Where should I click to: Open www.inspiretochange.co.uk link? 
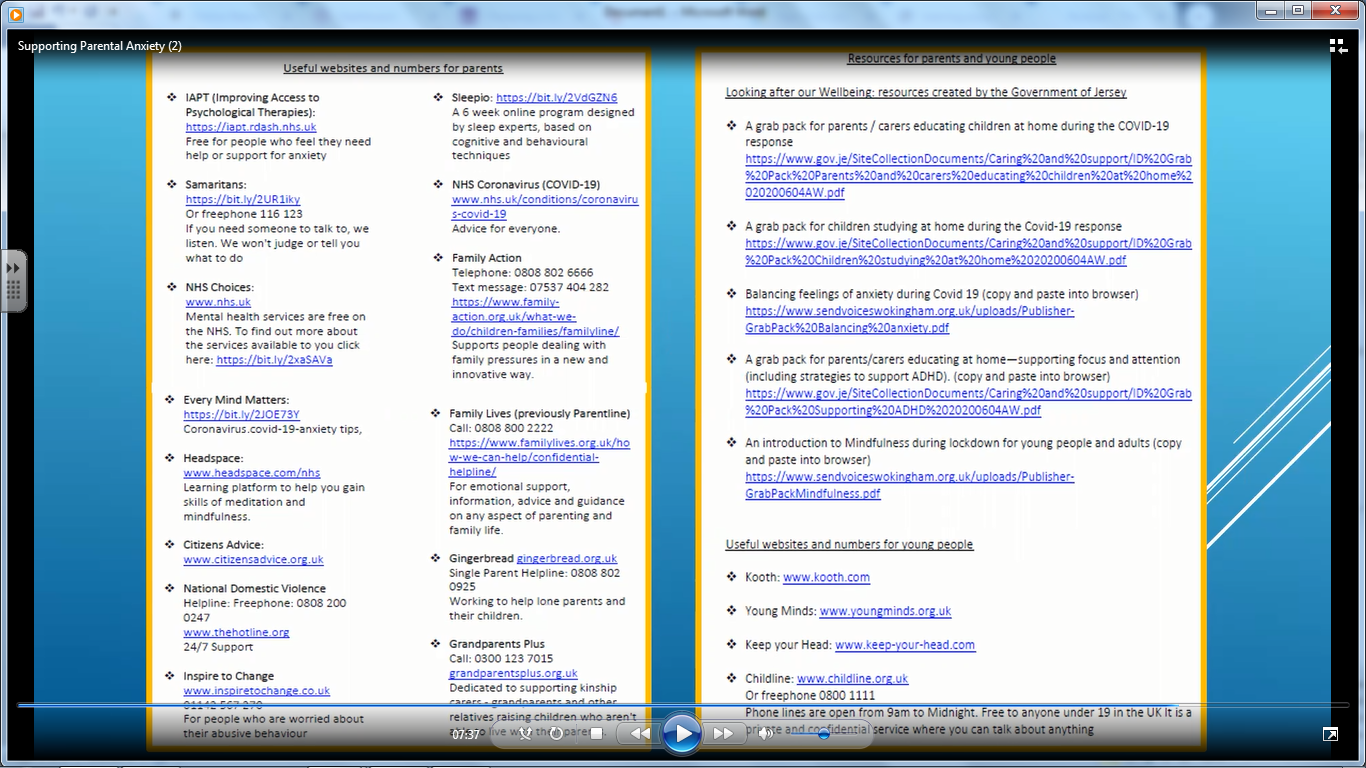(256, 691)
